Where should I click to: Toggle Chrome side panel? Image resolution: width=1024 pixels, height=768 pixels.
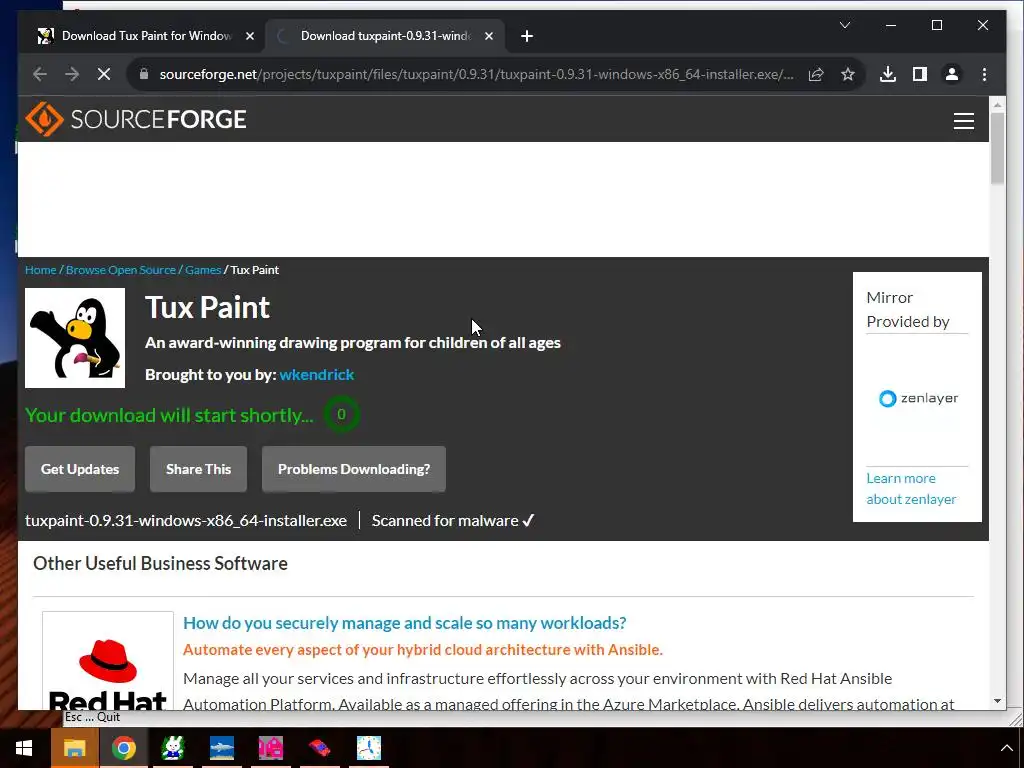(920, 74)
